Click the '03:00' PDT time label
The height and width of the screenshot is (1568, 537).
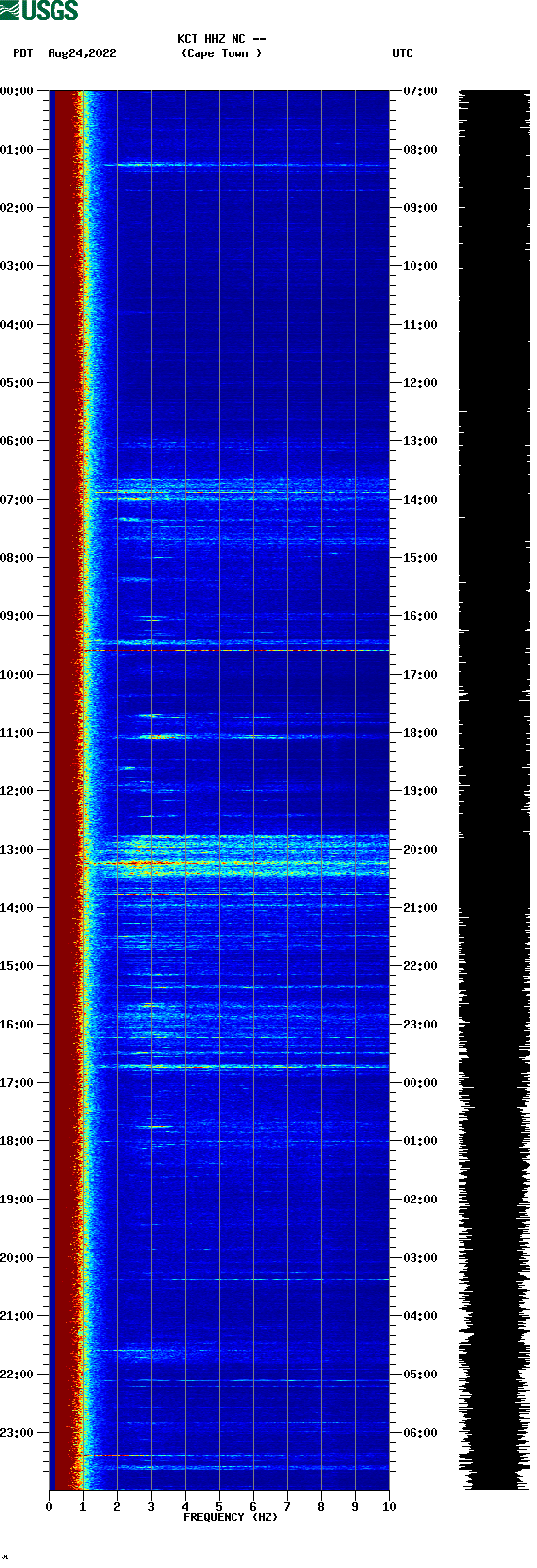point(17,266)
